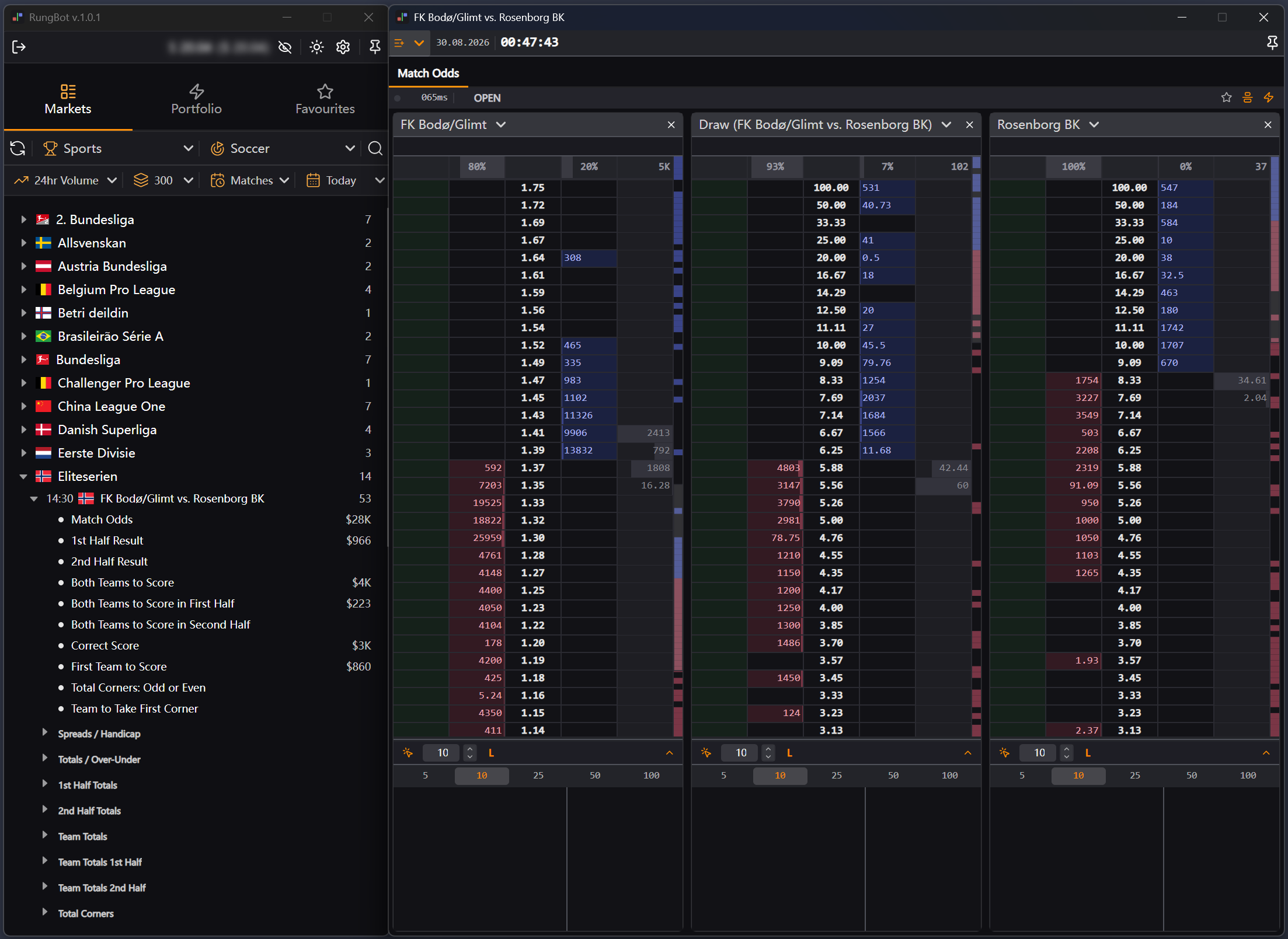Screen dimensions: 1288x939
Task: Click the search magnifier icon
Action: 375,149
